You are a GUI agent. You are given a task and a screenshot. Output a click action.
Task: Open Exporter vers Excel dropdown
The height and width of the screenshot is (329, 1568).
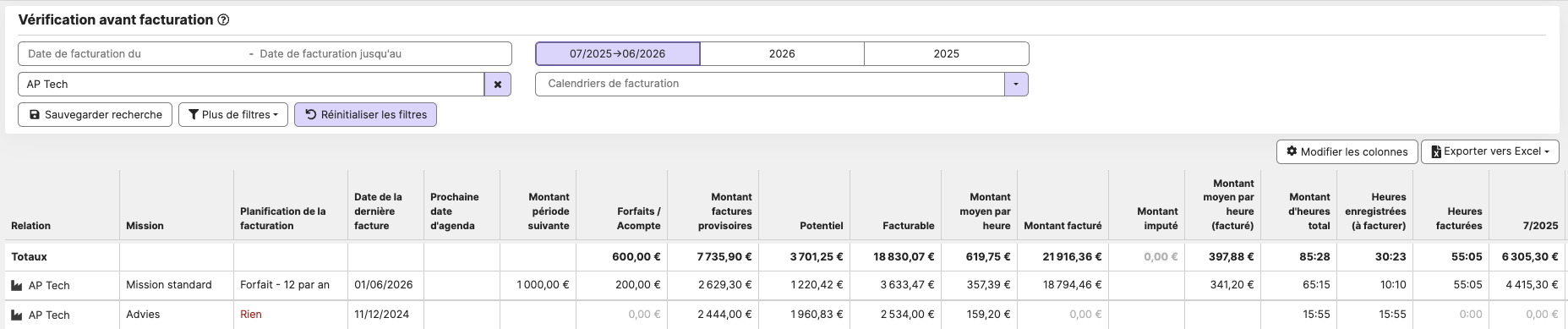[x=1490, y=151]
